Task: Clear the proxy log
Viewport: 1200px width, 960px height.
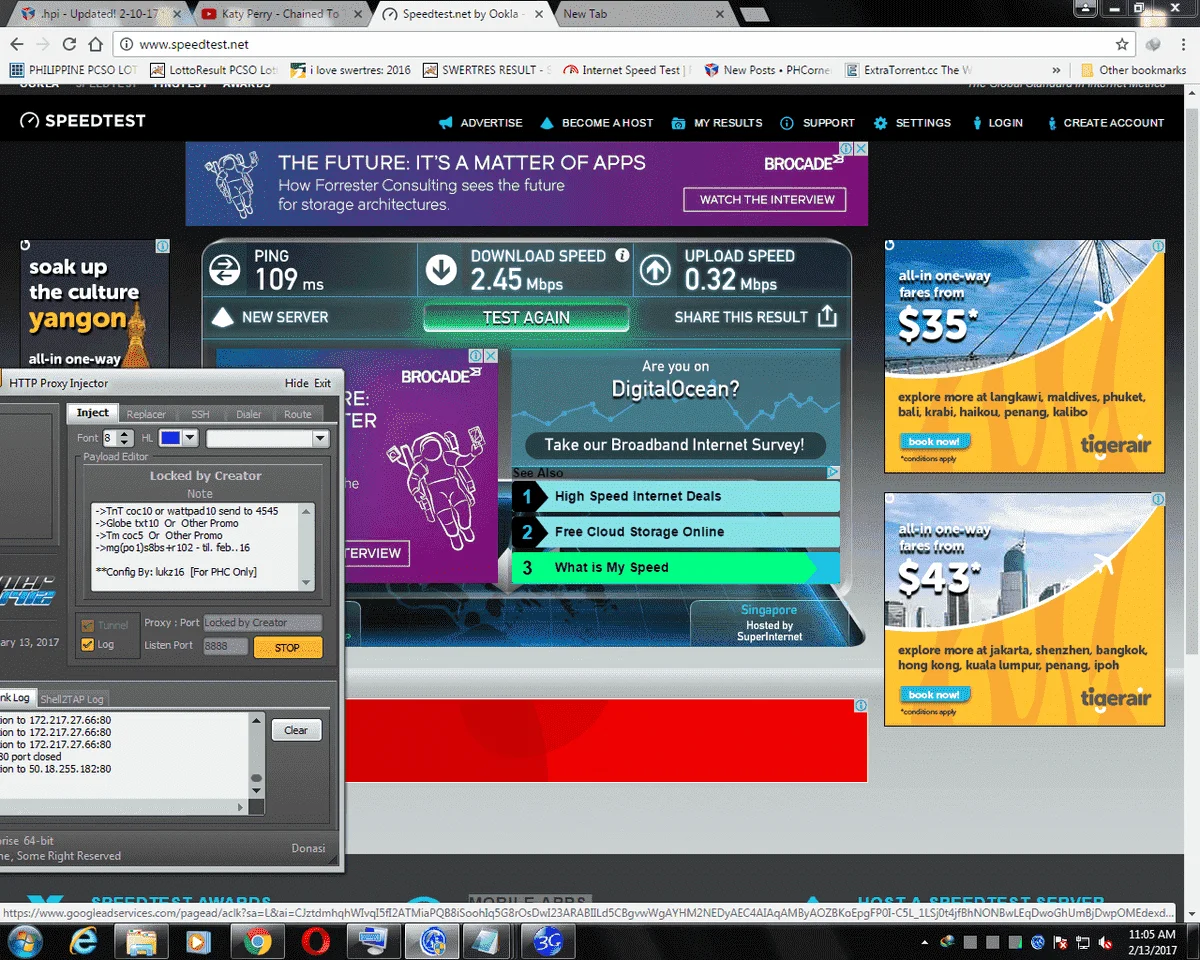Action: (296, 730)
